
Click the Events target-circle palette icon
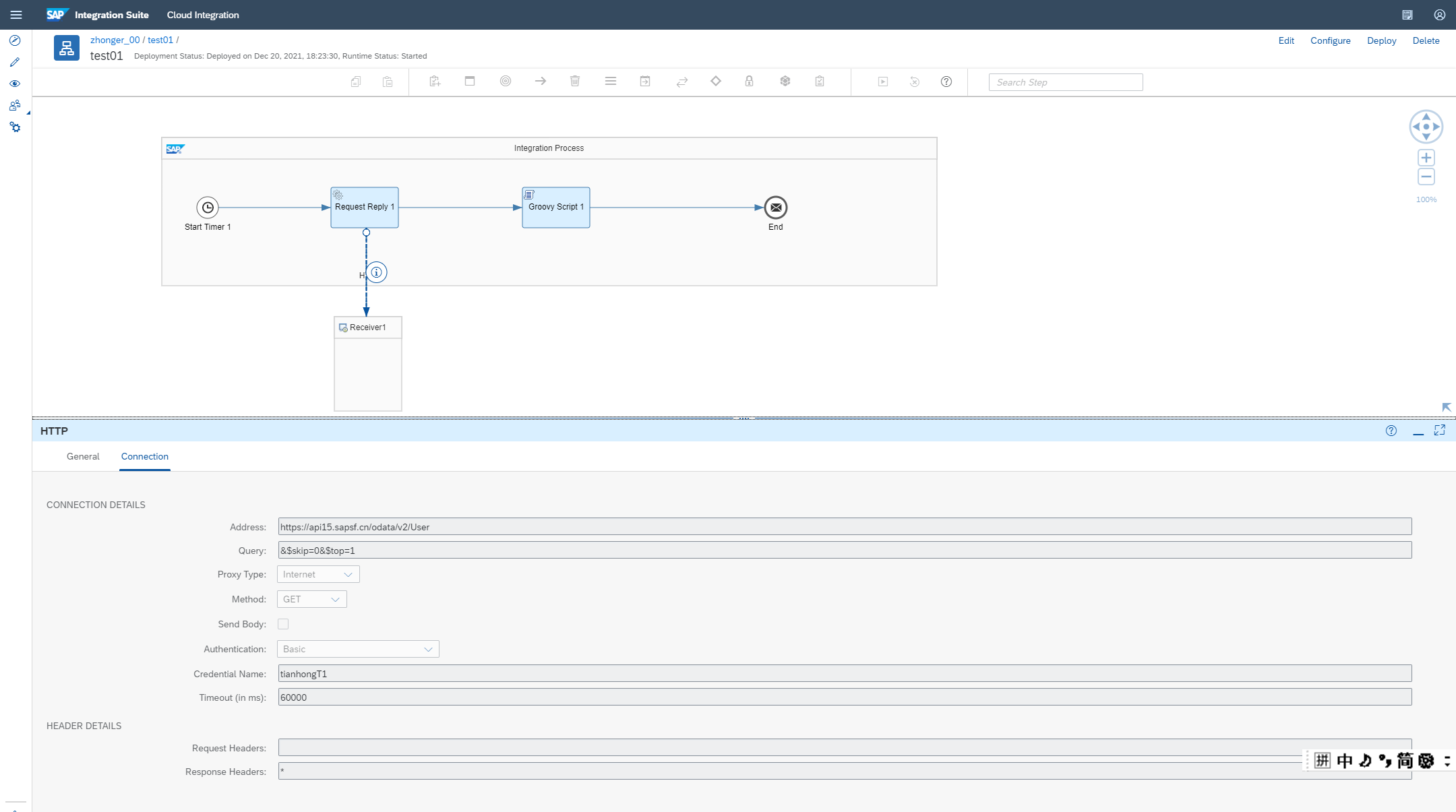pos(506,82)
